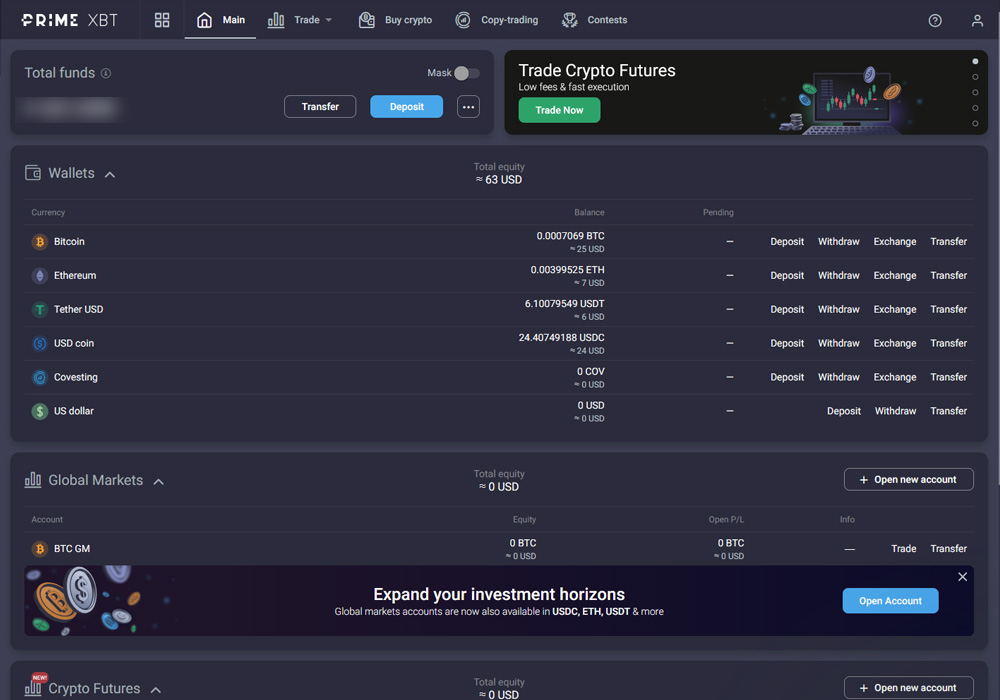1000x700 pixels.
Task: Click the Tether USD coin icon
Action: pyautogui.click(x=40, y=309)
